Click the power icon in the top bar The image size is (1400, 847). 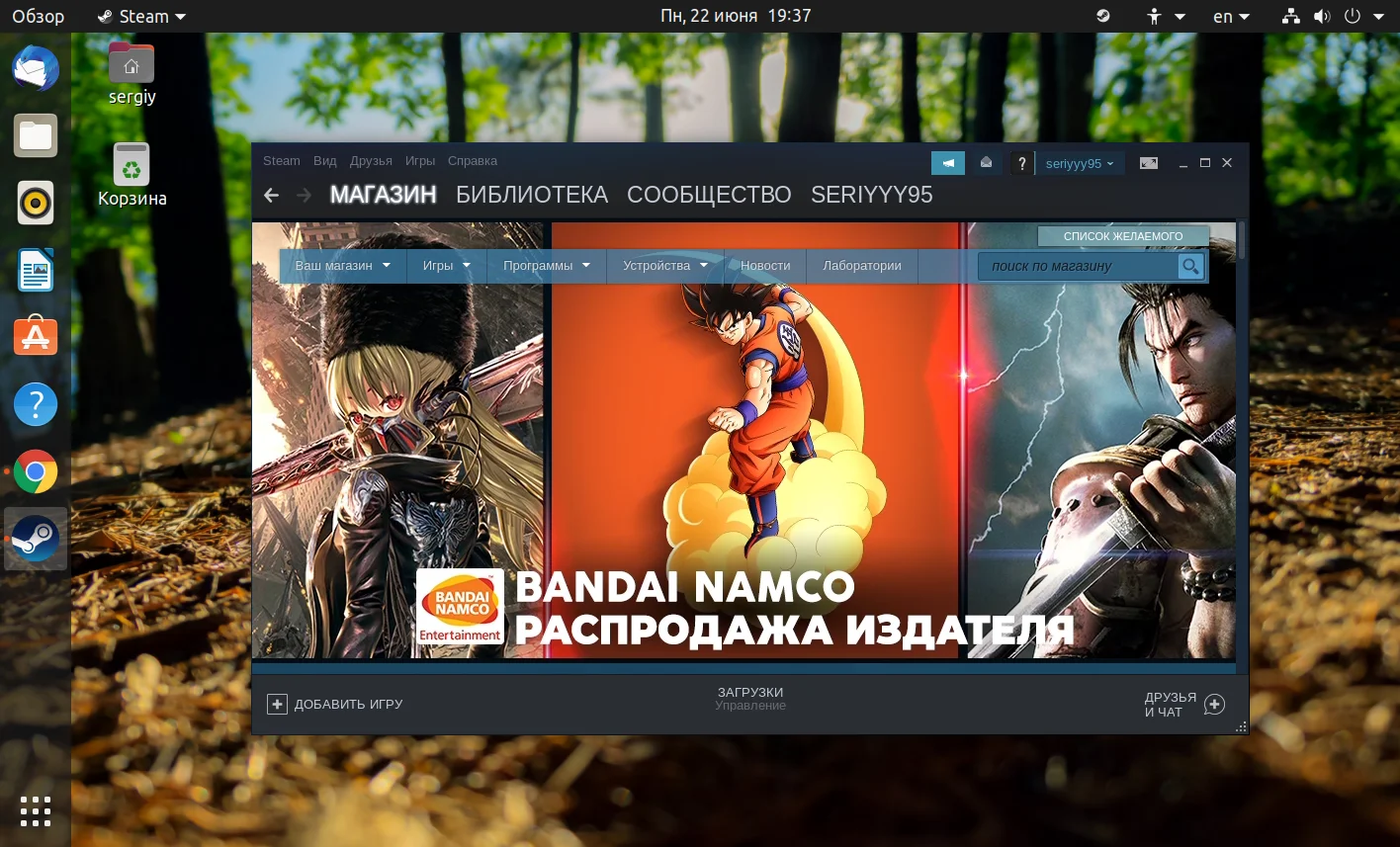(1352, 16)
